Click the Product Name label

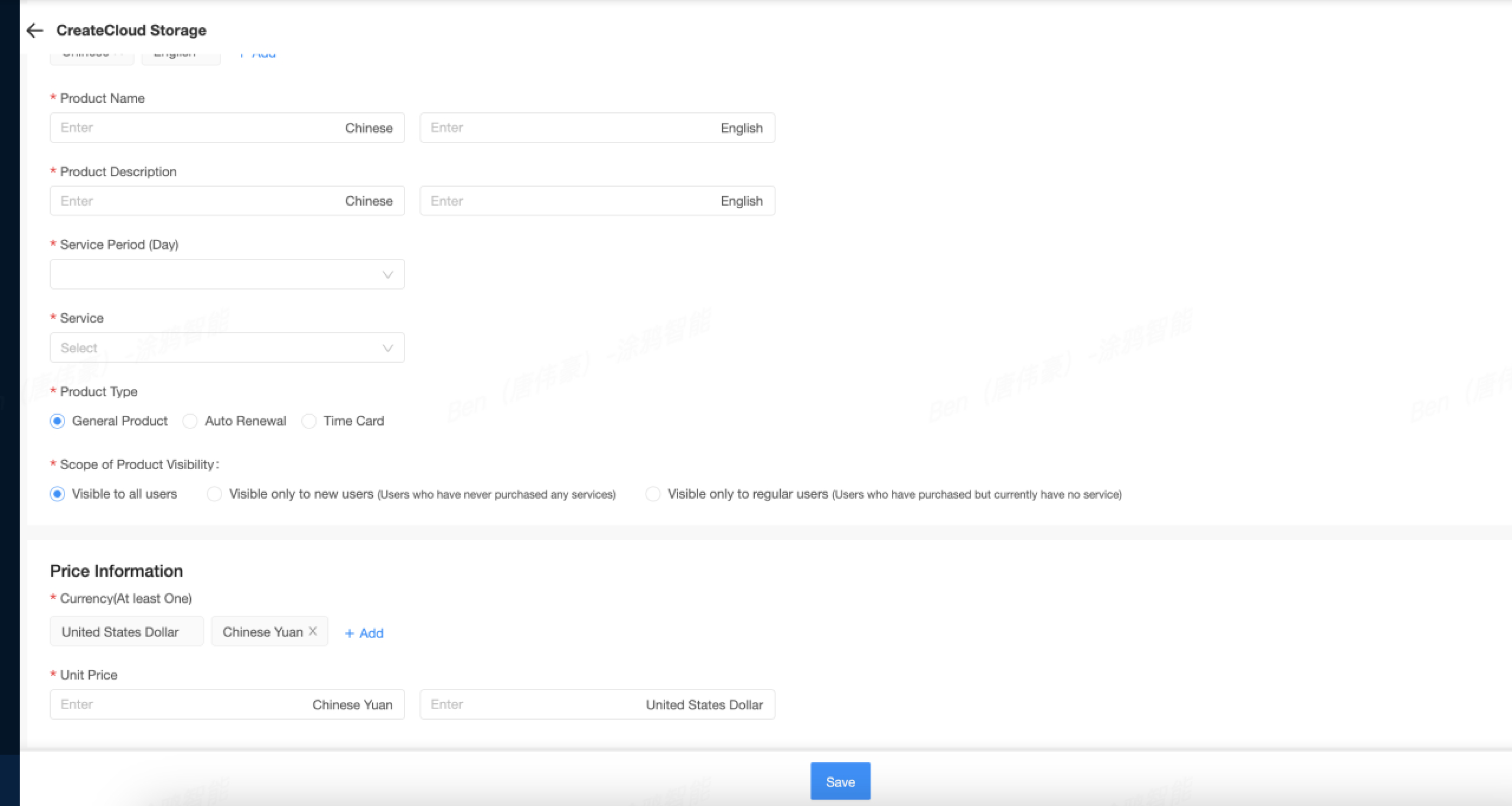(102, 98)
